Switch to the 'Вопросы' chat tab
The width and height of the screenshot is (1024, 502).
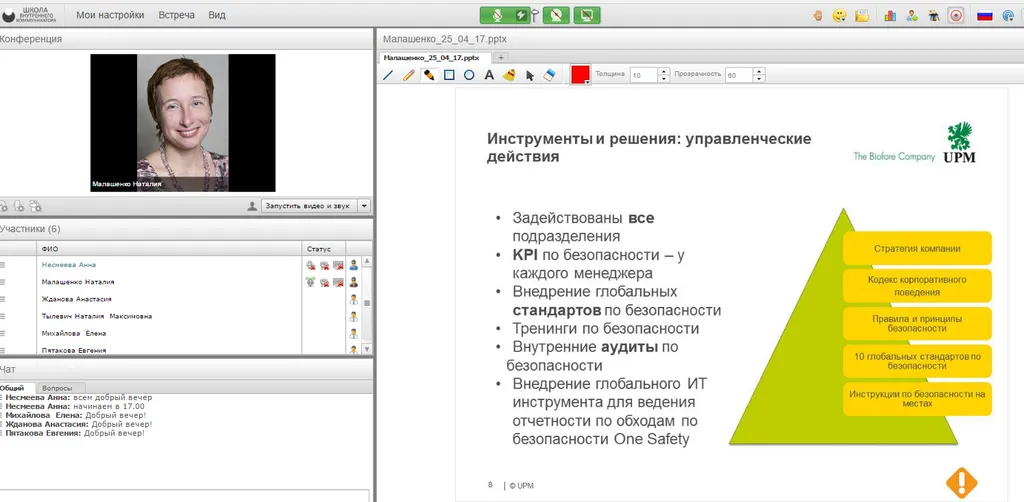[x=63, y=388]
